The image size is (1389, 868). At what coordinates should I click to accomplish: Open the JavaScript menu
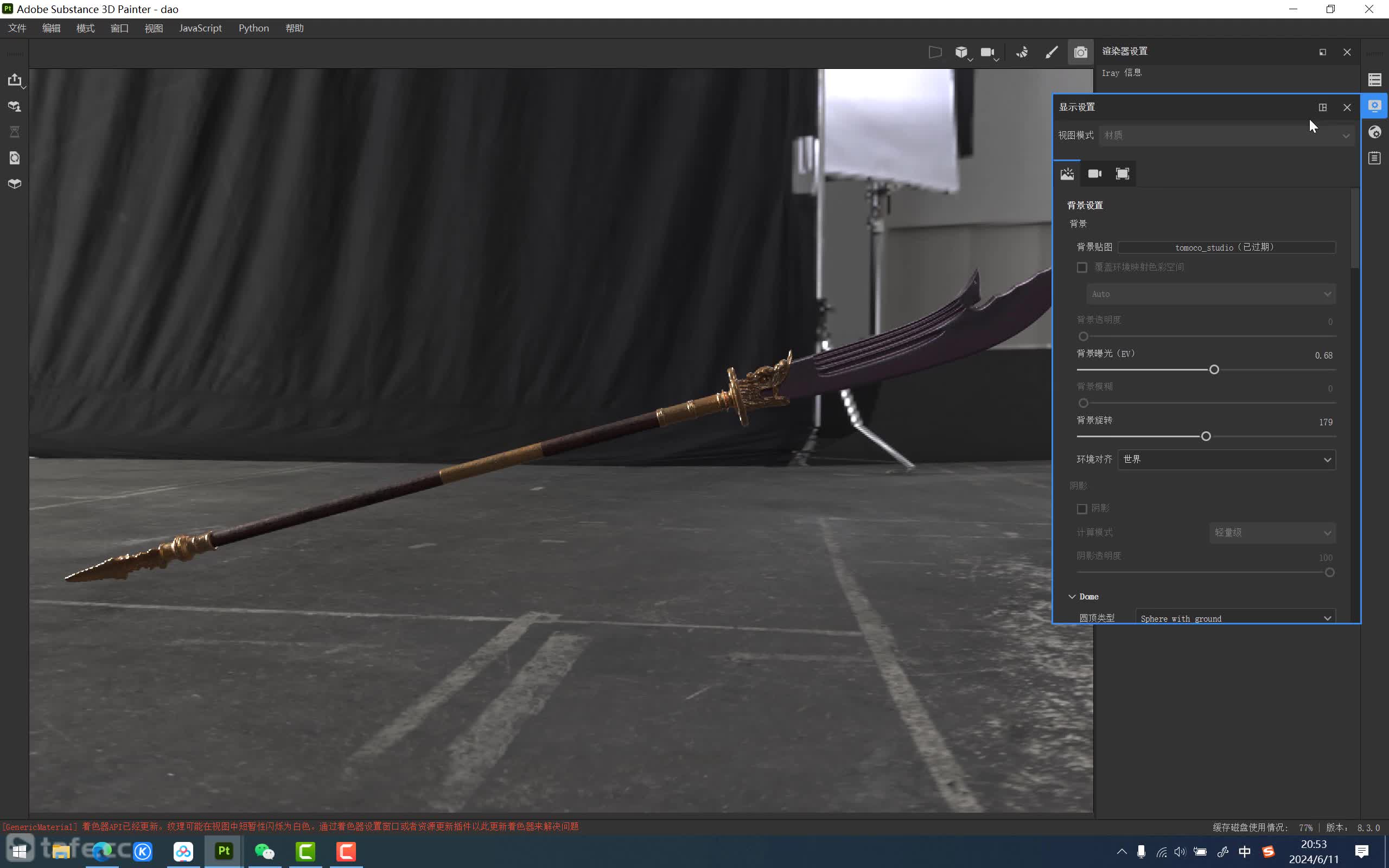[x=200, y=28]
